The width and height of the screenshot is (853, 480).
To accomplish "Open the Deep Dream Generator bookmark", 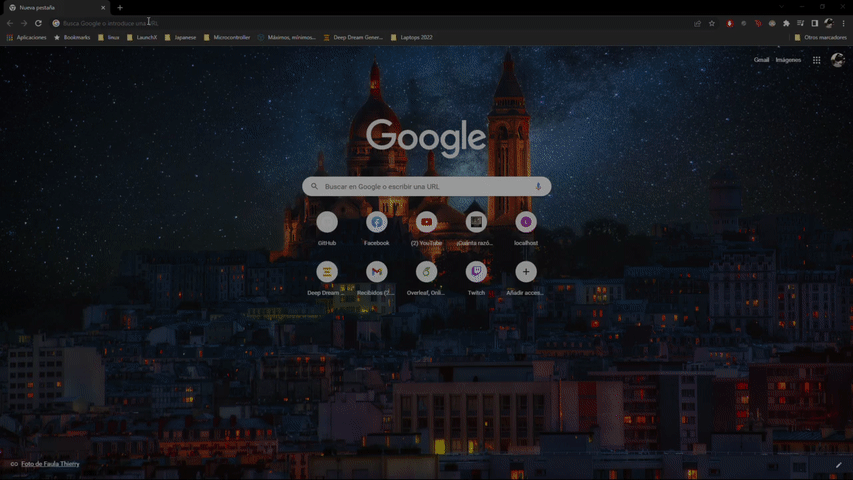I will [353, 38].
